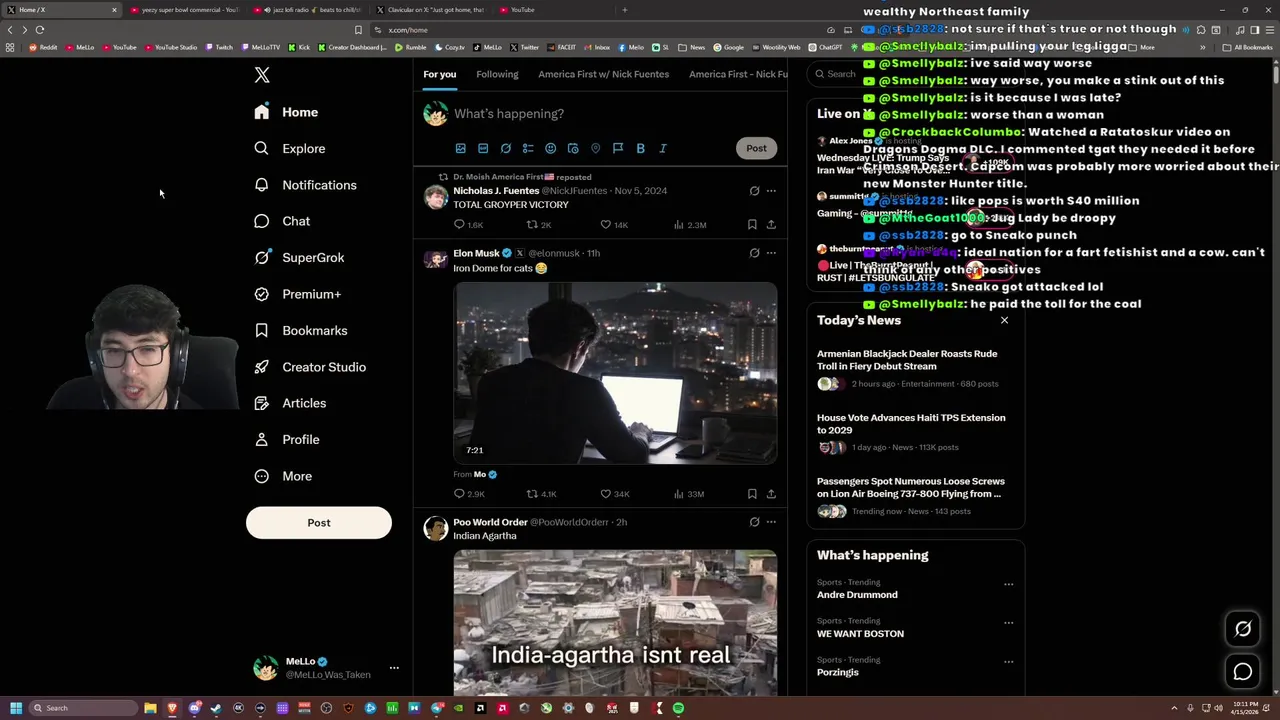The height and width of the screenshot is (720, 1280).
Task: Repost the Elon Musk post
Action: [x=541, y=494]
